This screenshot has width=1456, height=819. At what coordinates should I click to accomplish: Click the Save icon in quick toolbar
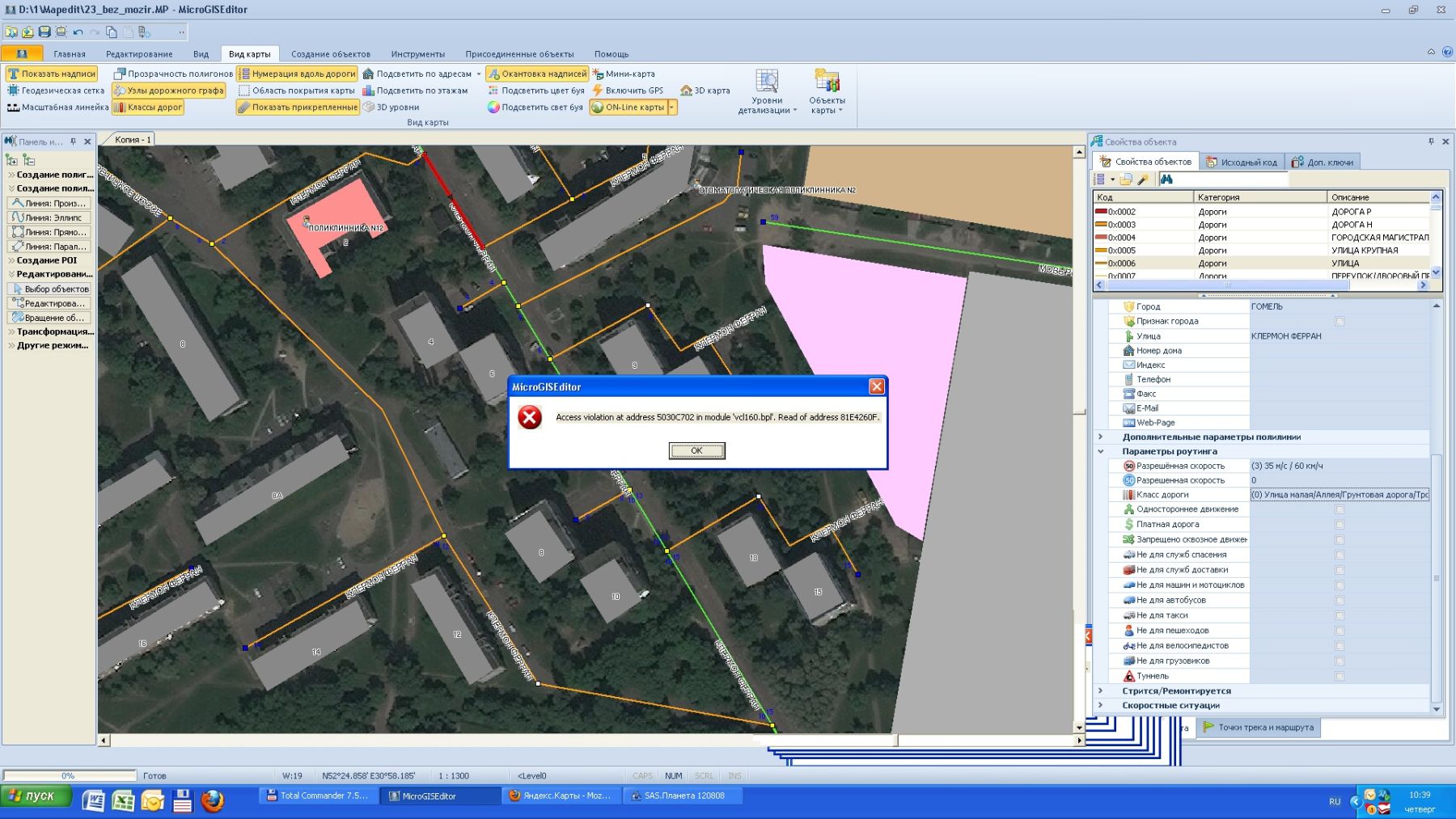(44, 32)
